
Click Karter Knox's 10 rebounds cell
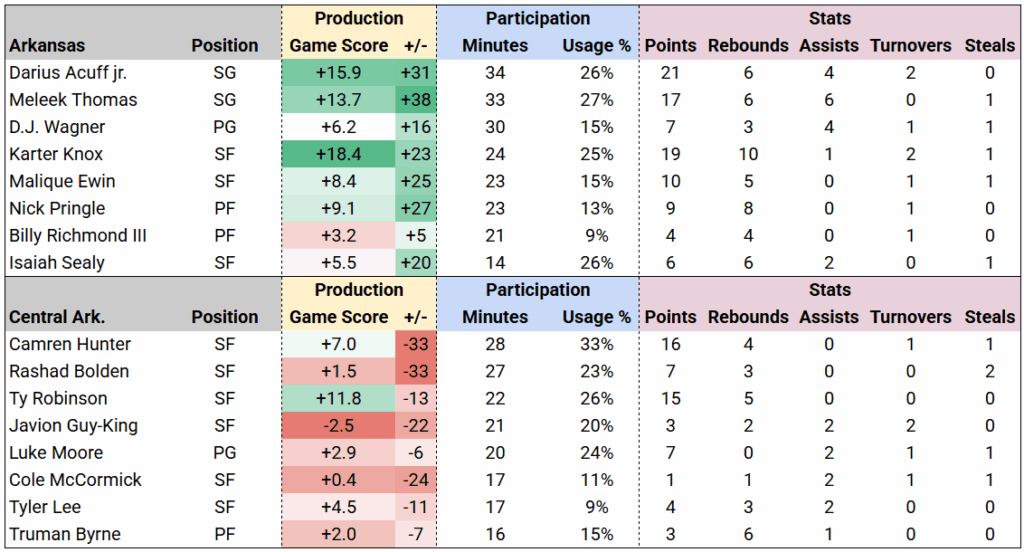pos(748,154)
